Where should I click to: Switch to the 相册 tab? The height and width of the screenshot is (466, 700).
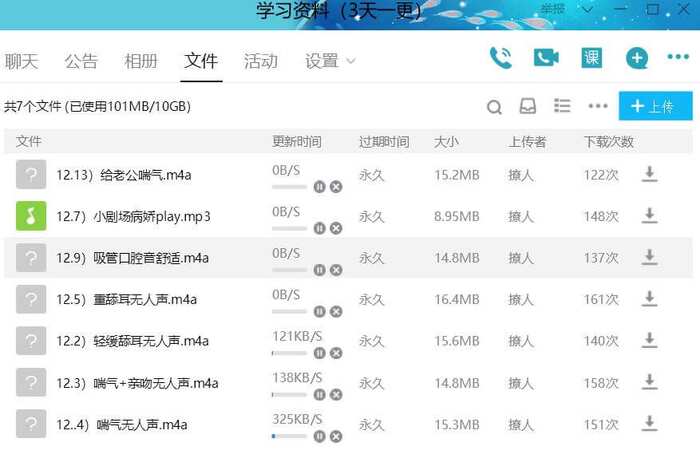click(141, 61)
